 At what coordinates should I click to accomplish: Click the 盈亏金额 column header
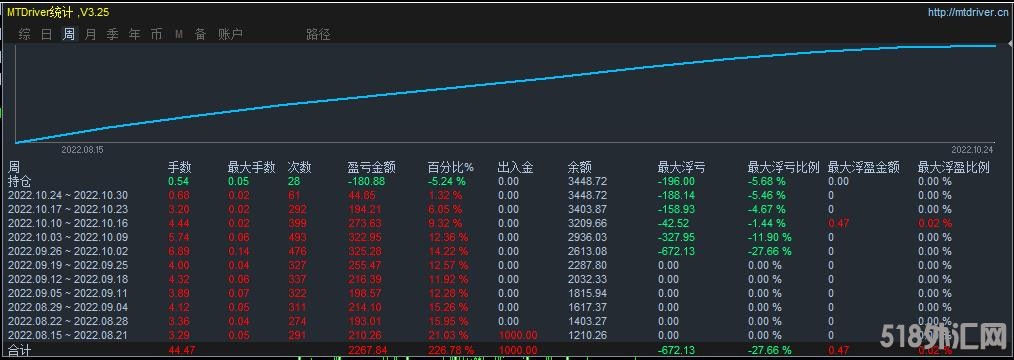[x=371, y=167]
